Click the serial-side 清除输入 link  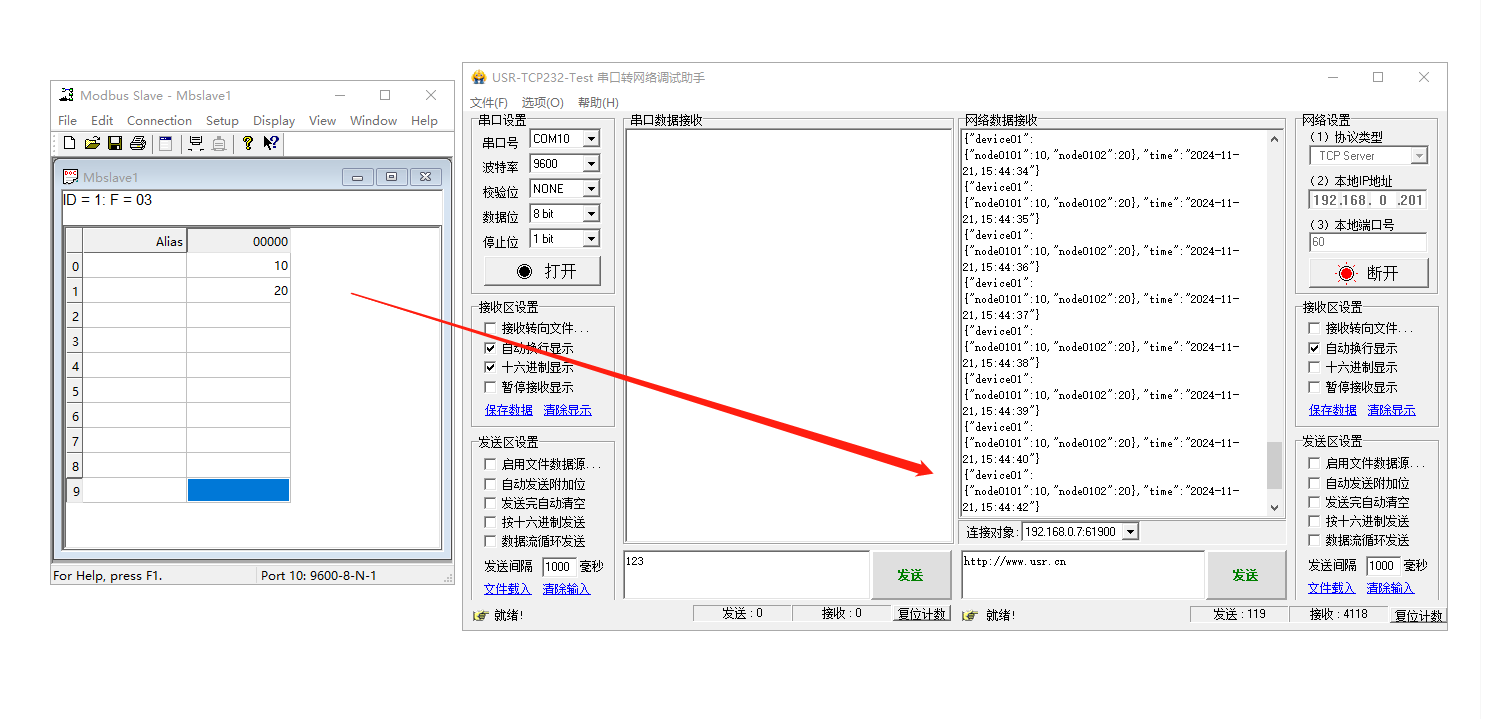[566, 589]
